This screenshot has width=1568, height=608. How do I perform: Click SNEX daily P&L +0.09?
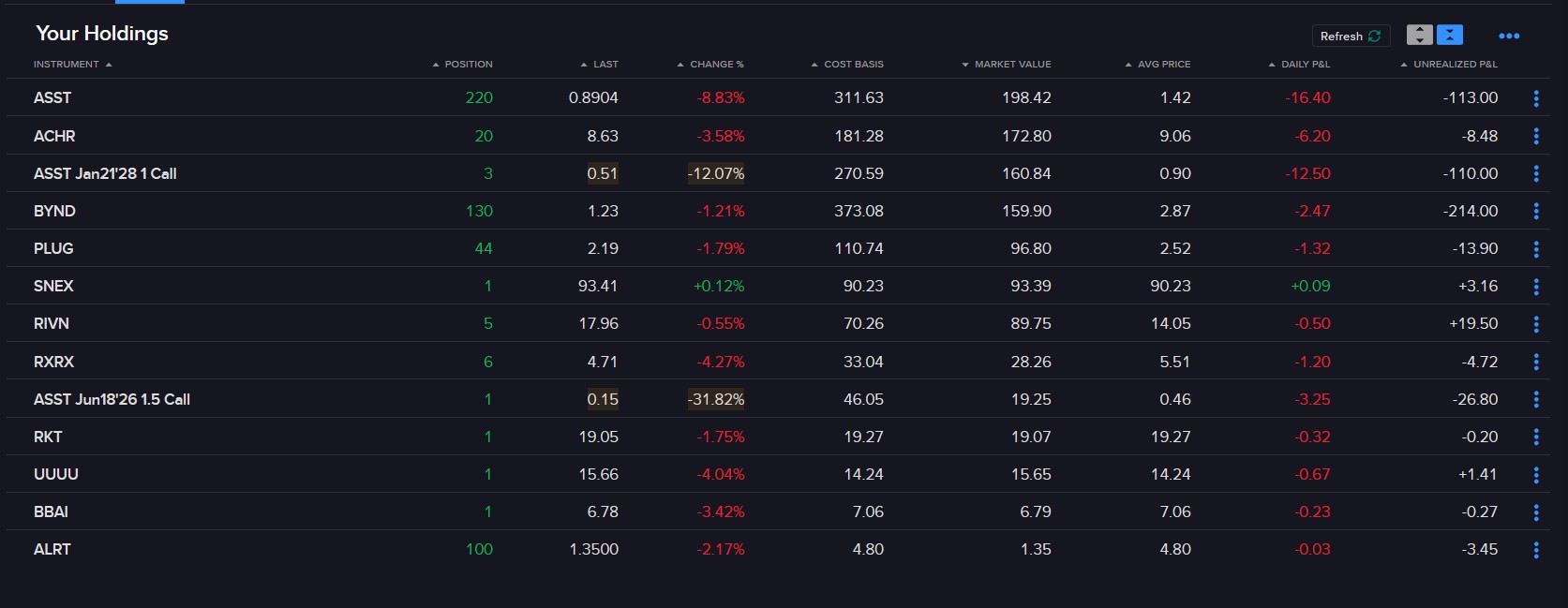(x=1310, y=286)
